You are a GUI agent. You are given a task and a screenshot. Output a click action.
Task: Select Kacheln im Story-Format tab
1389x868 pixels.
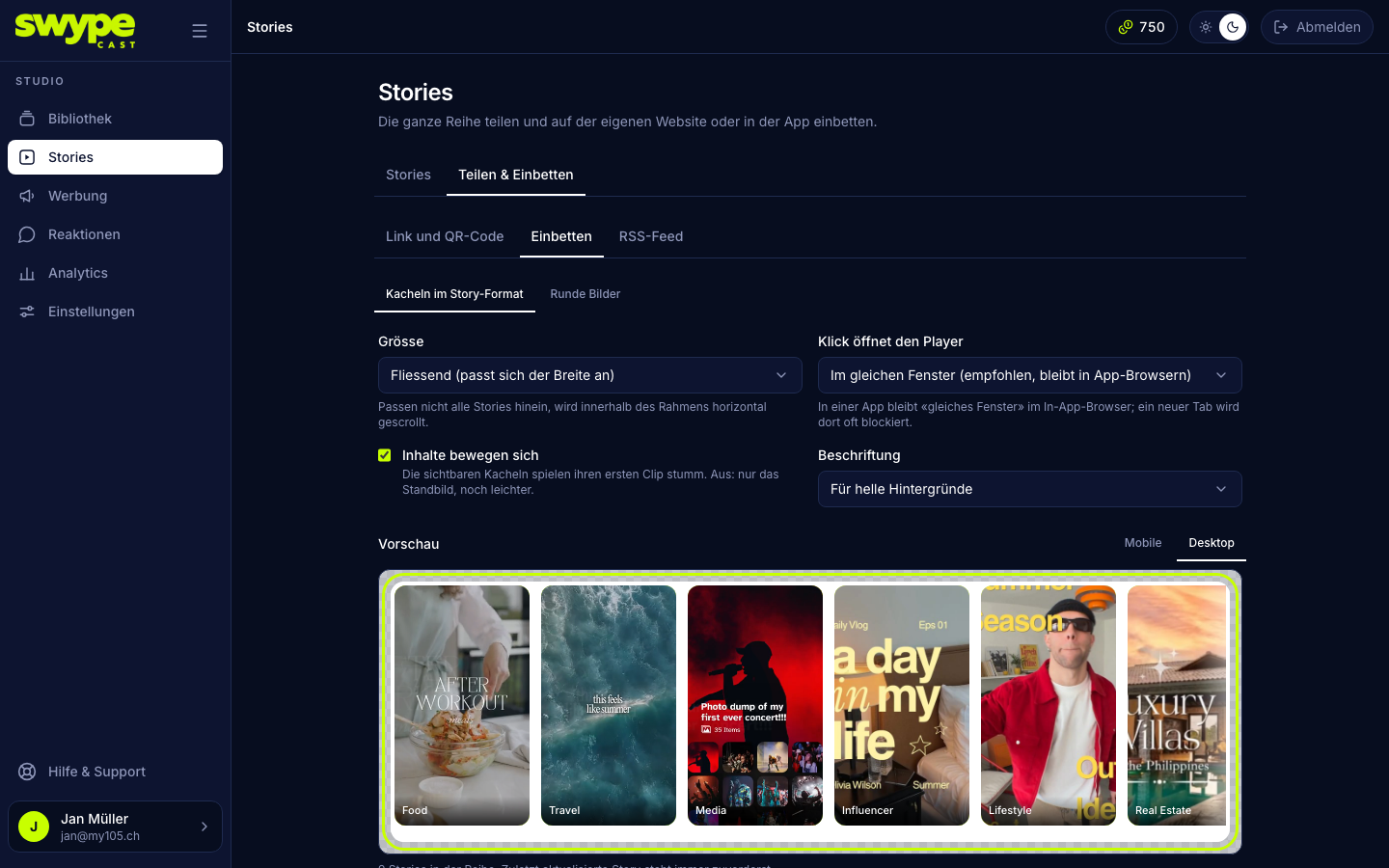pyautogui.click(x=454, y=294)
